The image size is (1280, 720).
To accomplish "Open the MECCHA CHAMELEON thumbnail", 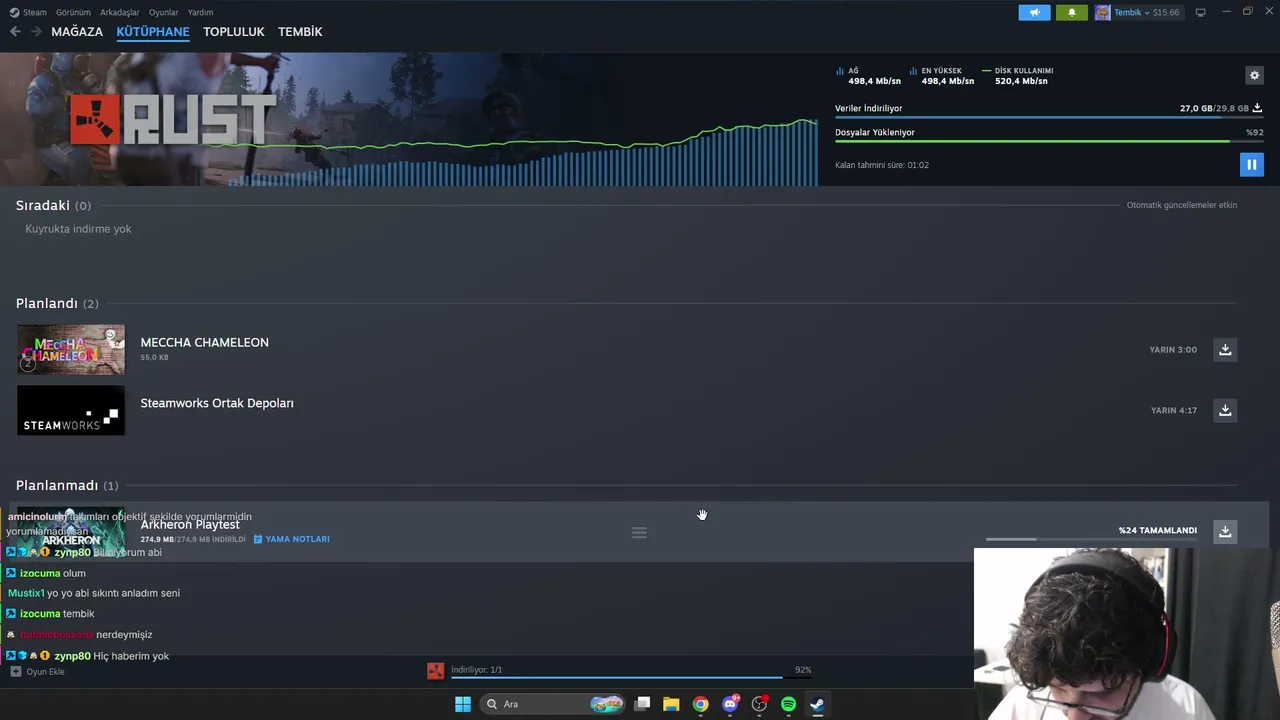I will [71, 349].
